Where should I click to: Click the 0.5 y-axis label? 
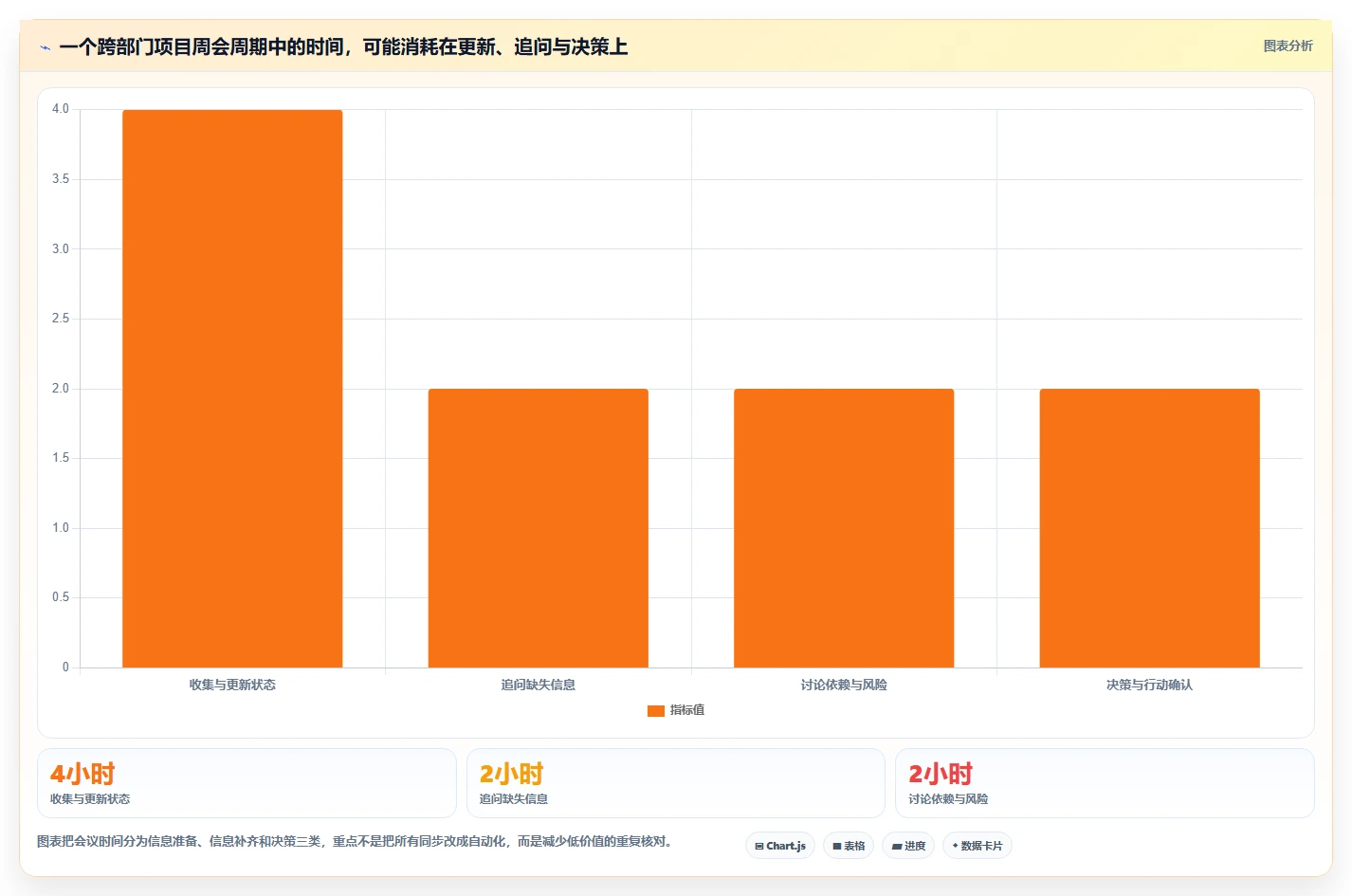tap(61, 597)
